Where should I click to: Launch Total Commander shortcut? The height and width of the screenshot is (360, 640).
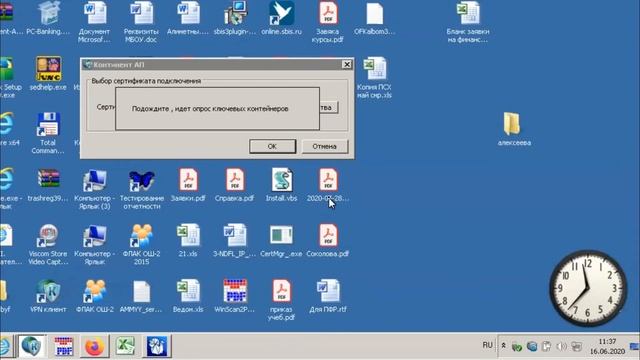click(48, 133)
